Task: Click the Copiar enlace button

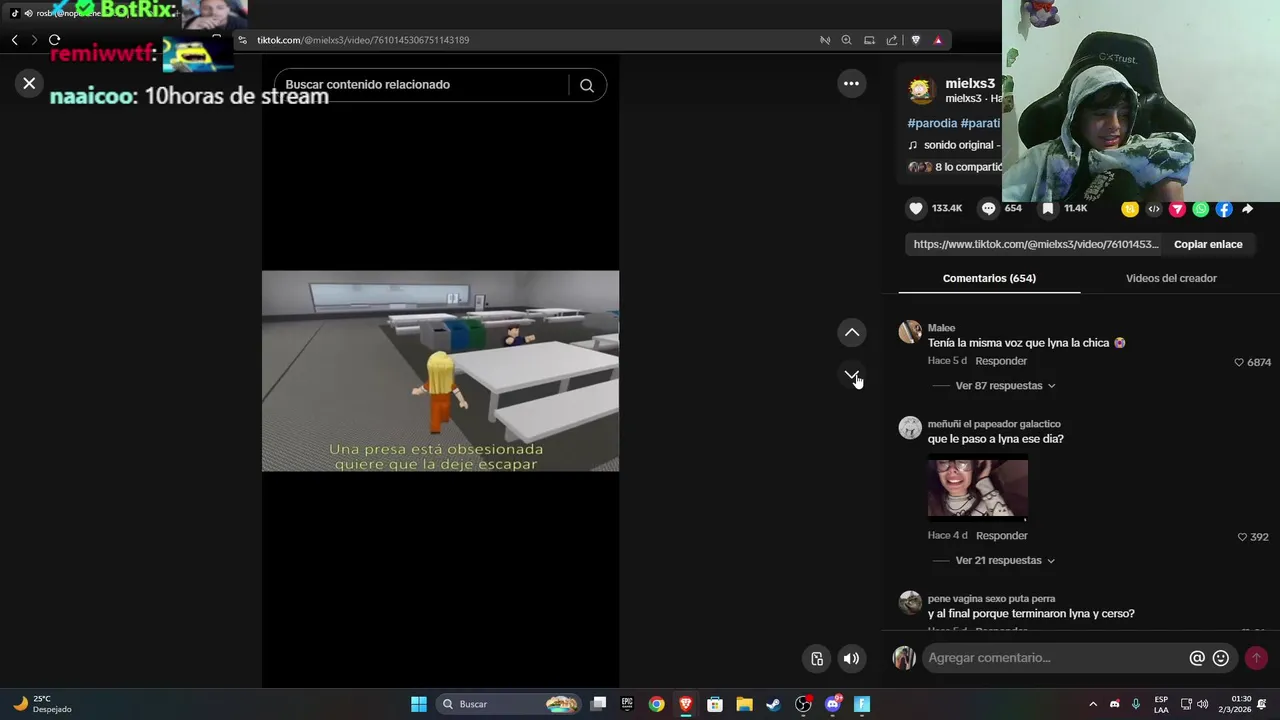Action: pos(1208,244)
